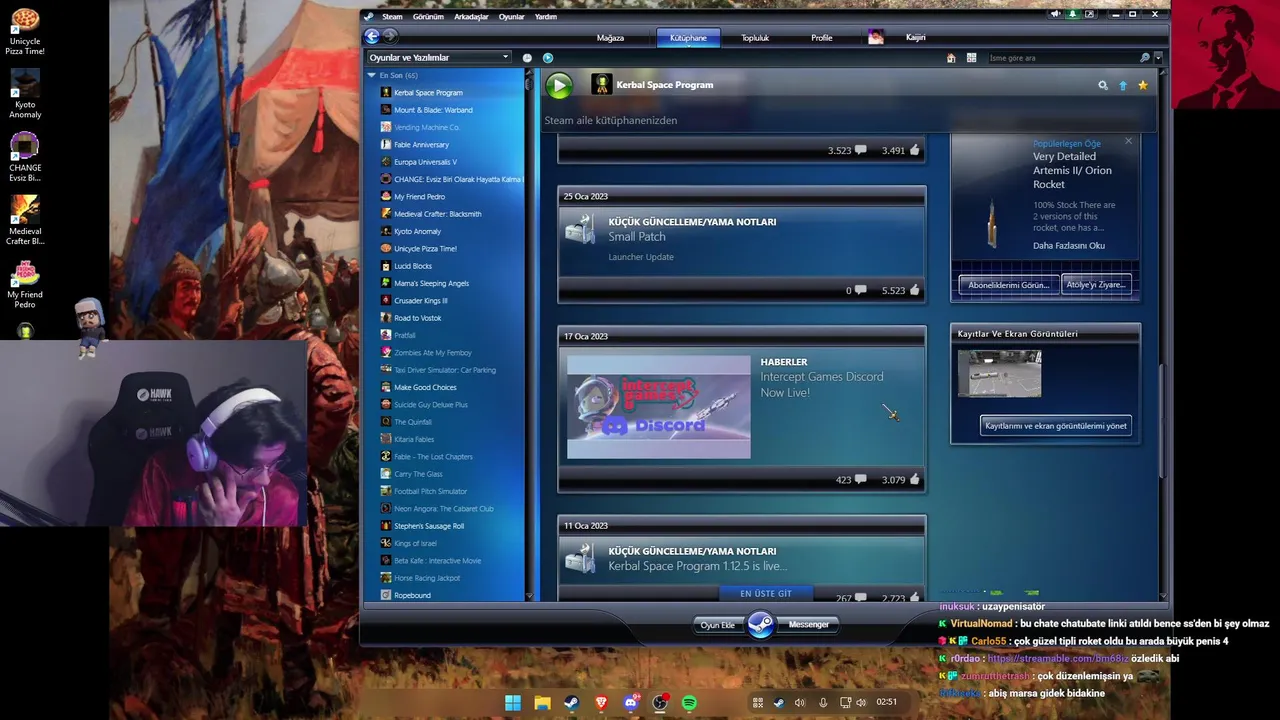
Task: Click the Oyun Ekle button
Action: 717,625
